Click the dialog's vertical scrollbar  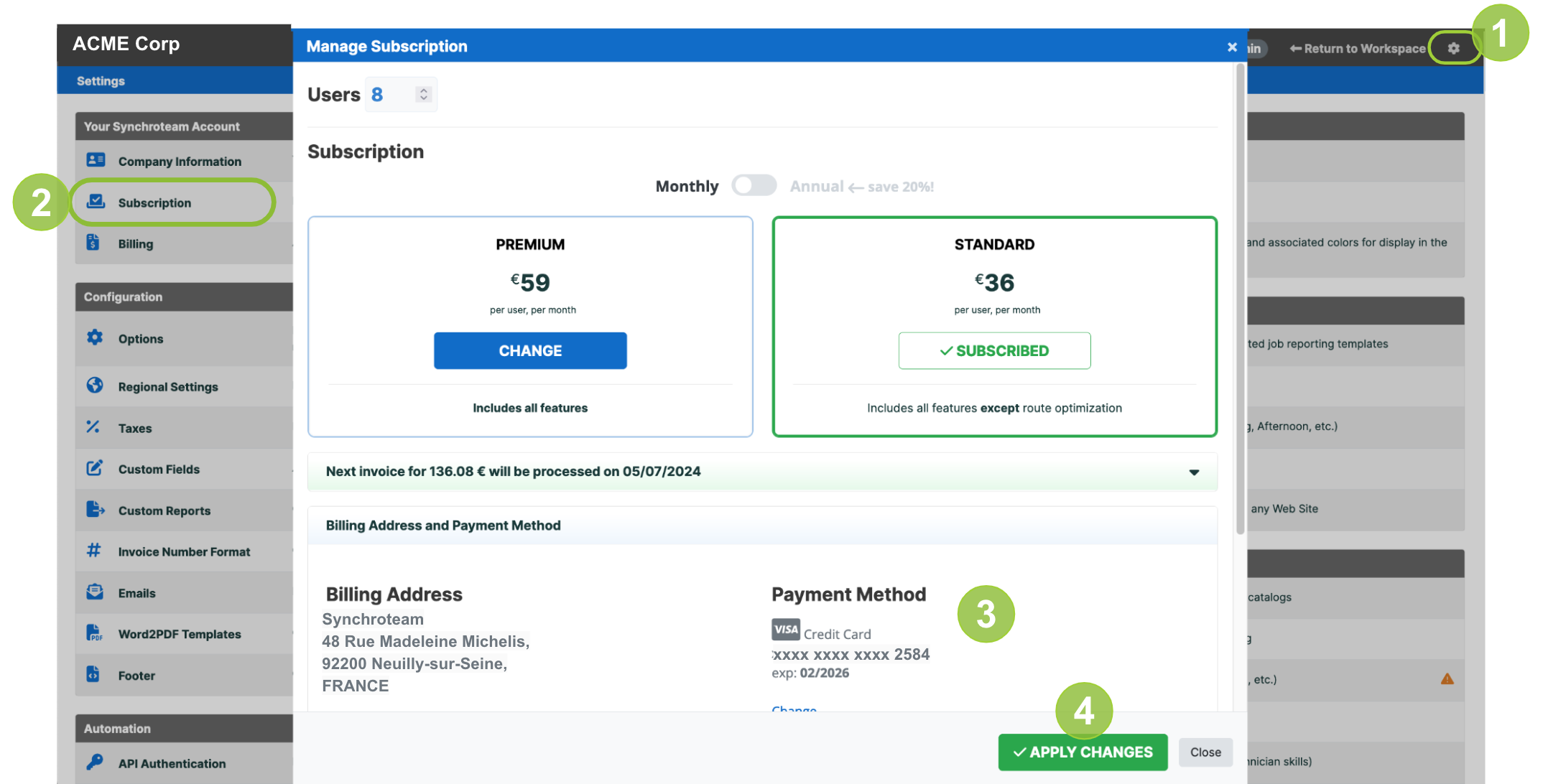pos(1240,299)
